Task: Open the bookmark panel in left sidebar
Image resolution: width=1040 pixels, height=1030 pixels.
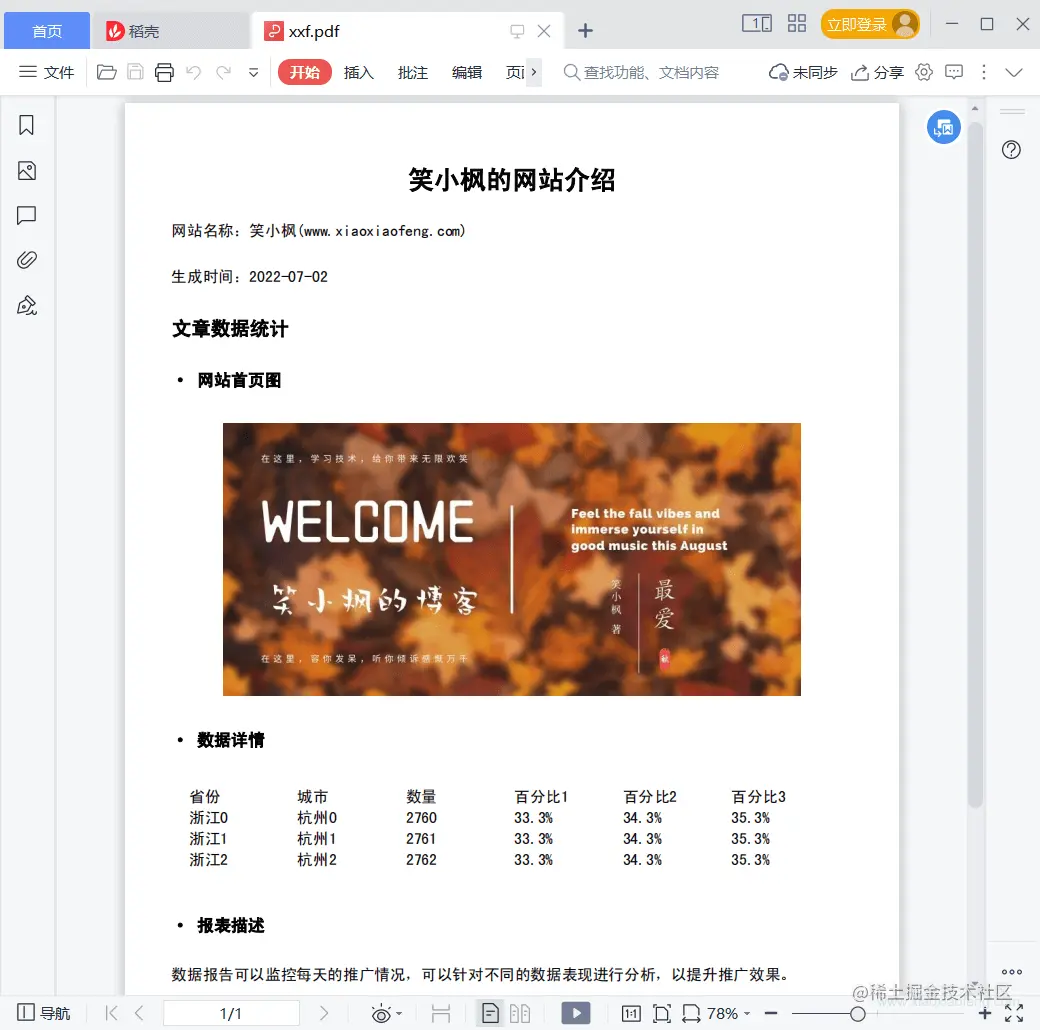Action: click(27, 125)
